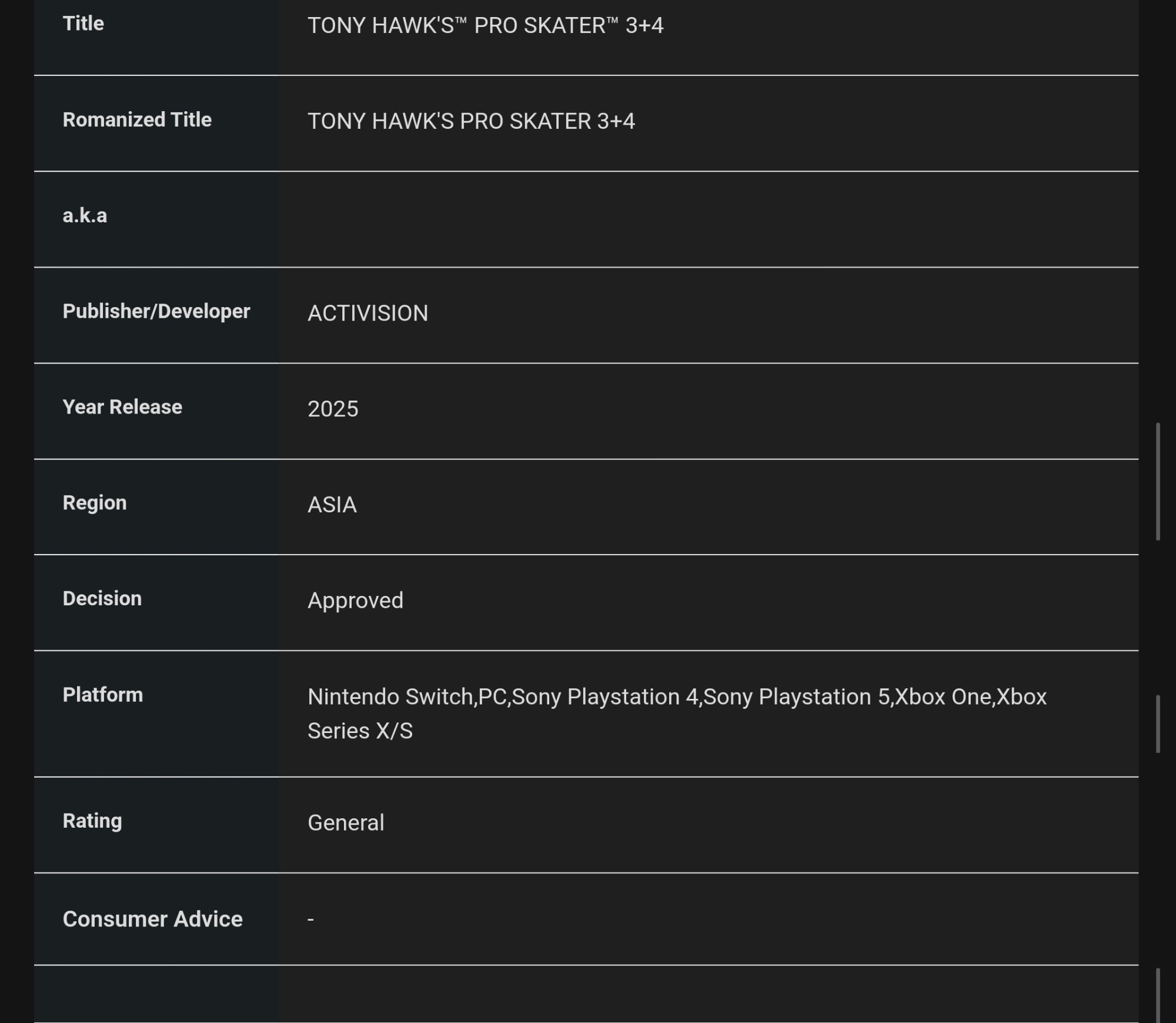Click the Year Release label

pyautogui.click(x=122, y=407)
